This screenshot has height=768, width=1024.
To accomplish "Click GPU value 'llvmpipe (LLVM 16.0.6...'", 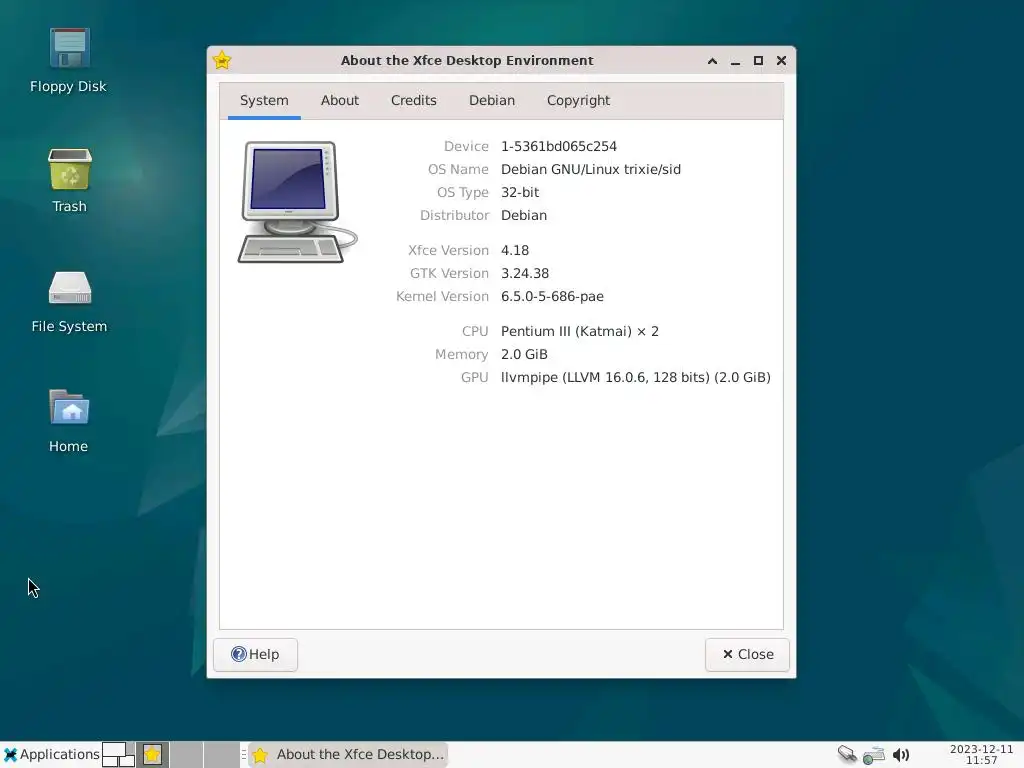I will 635,377.
